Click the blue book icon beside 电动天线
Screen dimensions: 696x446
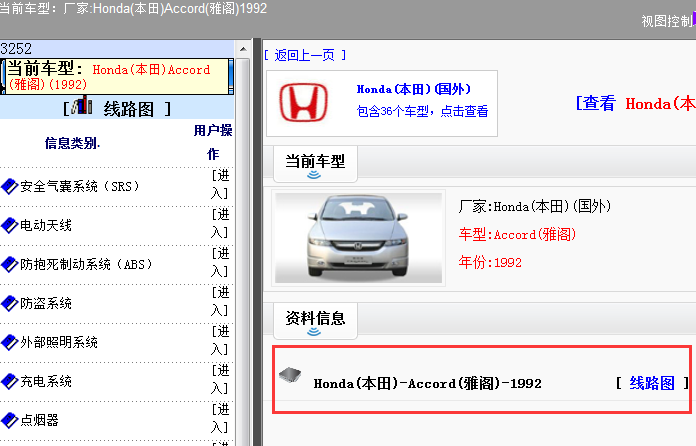[x=9, y=225]
